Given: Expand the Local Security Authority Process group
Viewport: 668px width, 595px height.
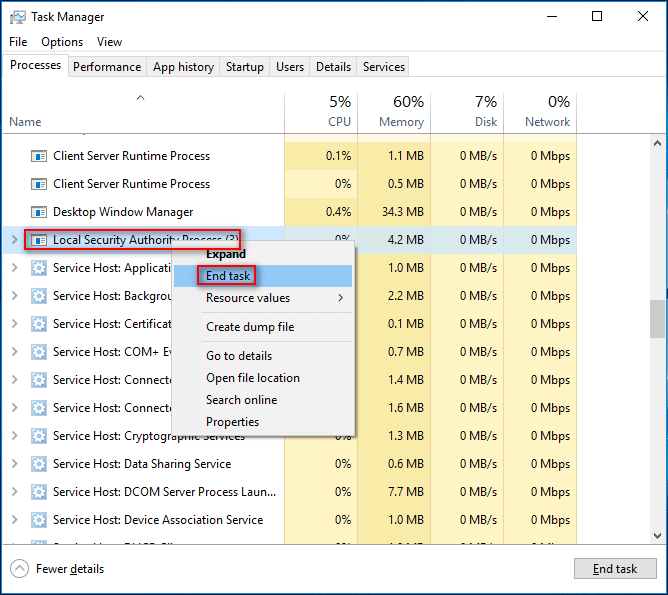Looking at the screenshot, I should (x=14, y=240).
